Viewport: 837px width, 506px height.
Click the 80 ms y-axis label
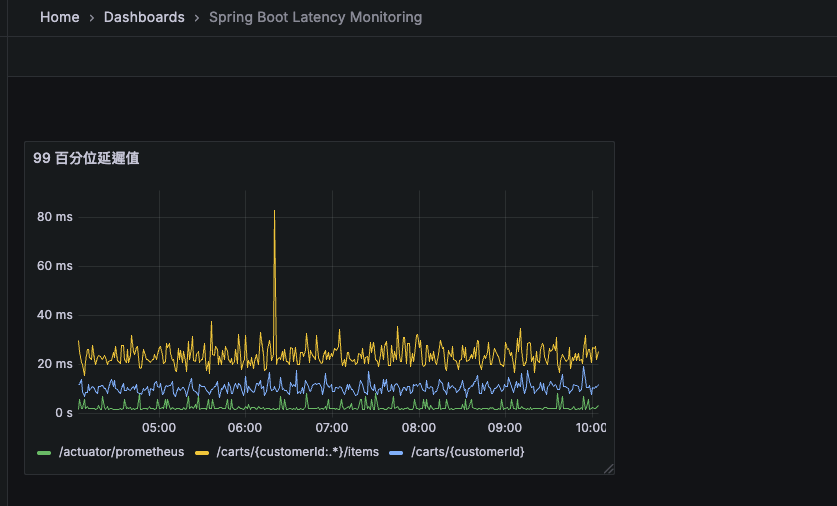pyautogui.click(x=55, y=217)
